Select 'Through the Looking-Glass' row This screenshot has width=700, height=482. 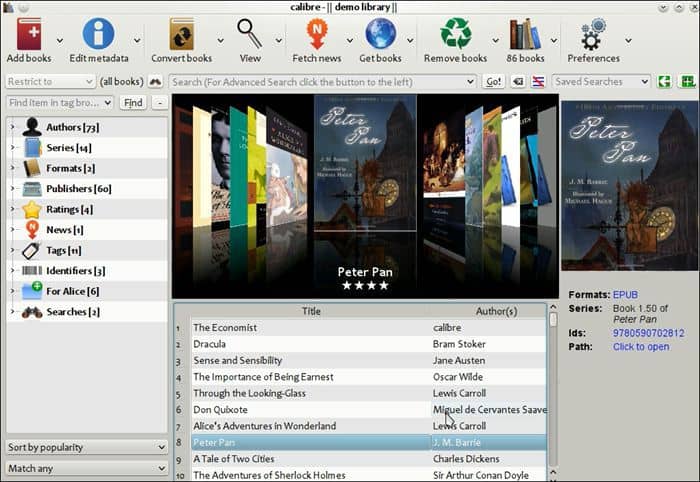click(x=369, y=393)
